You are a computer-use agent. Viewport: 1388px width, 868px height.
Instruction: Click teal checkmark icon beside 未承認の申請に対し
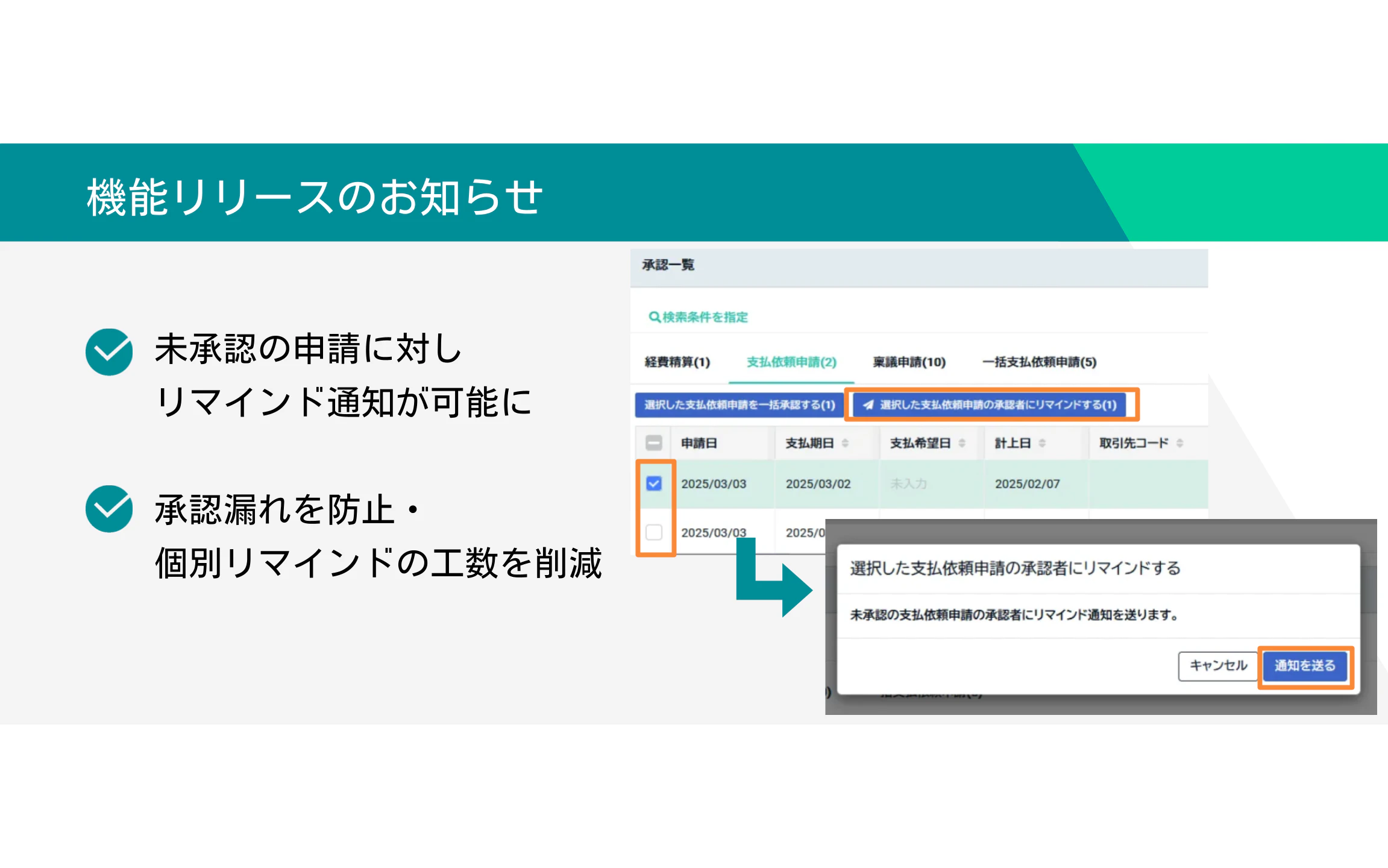109,352
